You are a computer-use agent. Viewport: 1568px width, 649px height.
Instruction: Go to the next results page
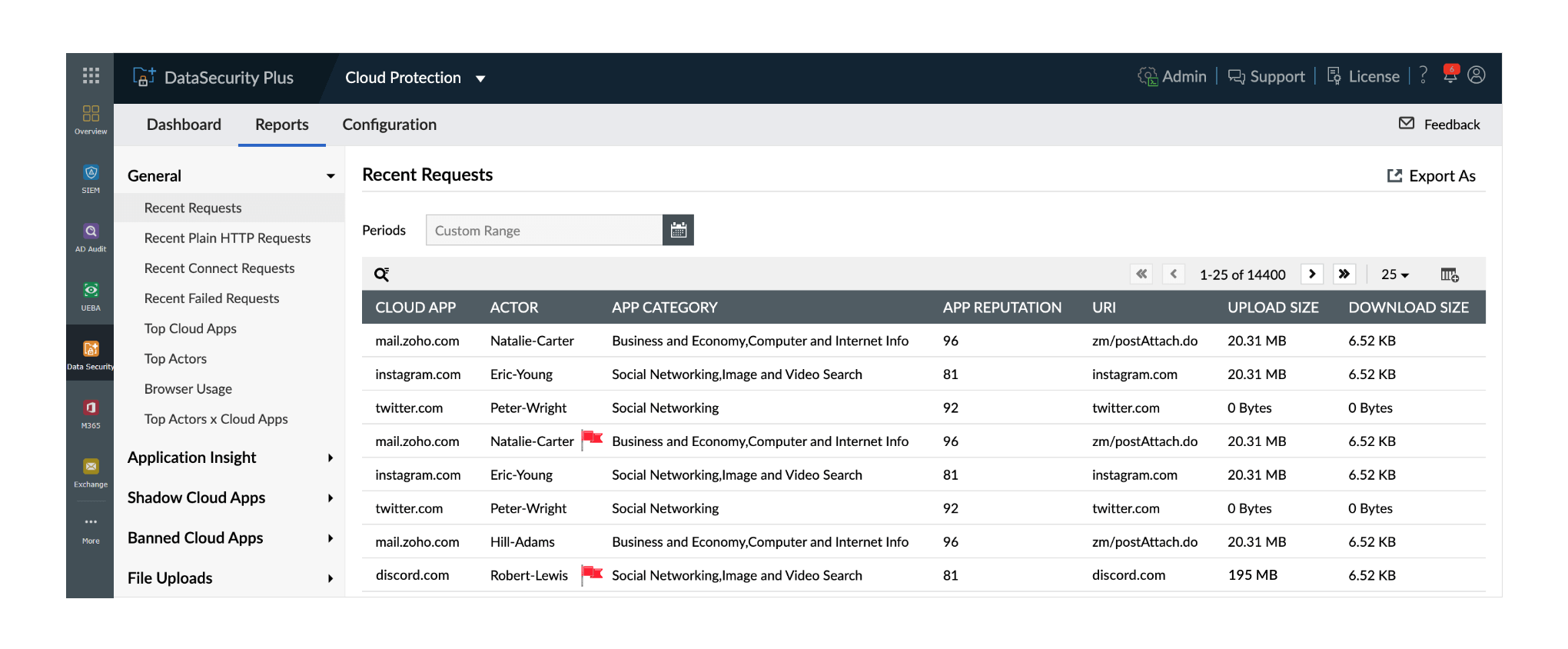pos(1312,274)
